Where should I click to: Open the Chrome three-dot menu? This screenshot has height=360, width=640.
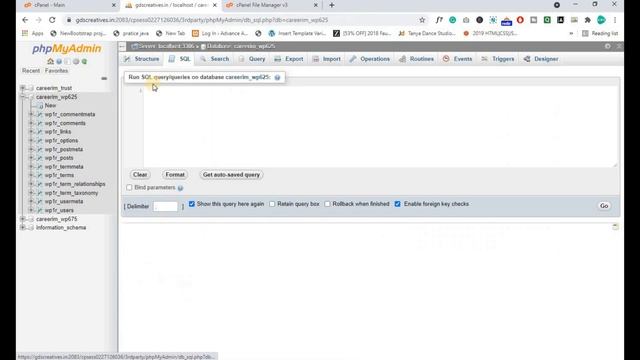coord(615,20)
